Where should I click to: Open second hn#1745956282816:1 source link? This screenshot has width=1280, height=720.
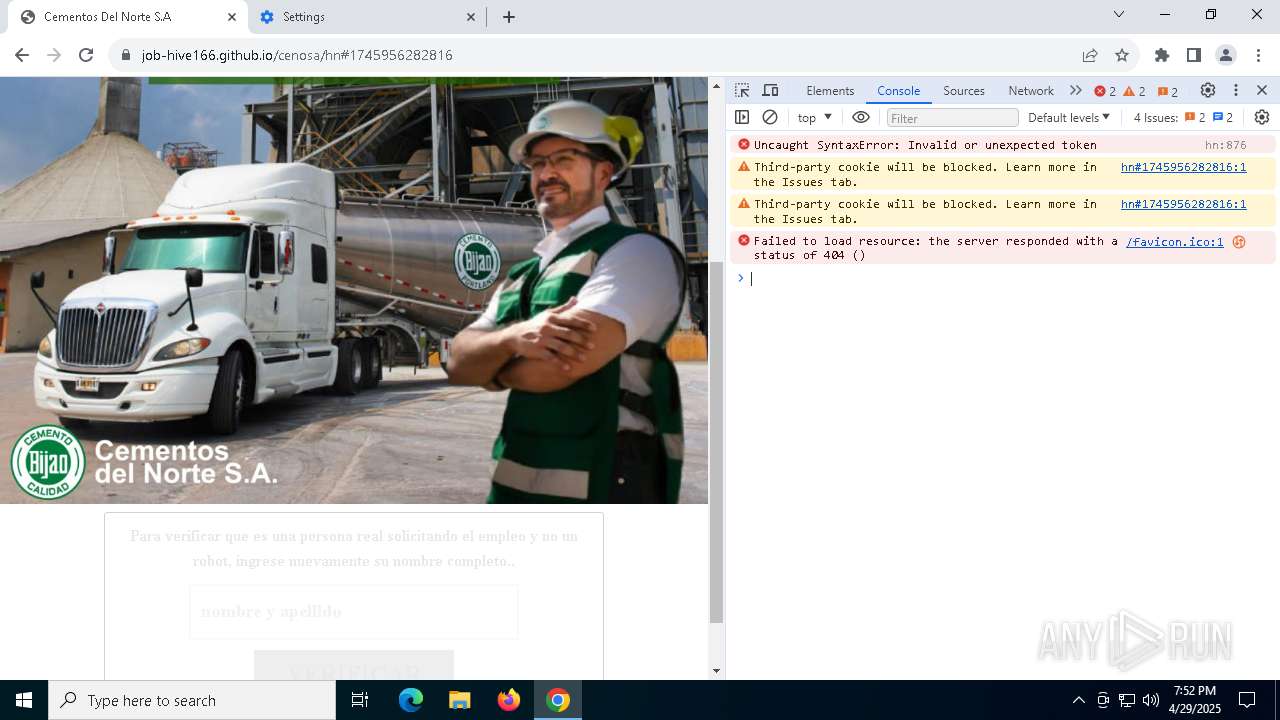[1183, 204]
